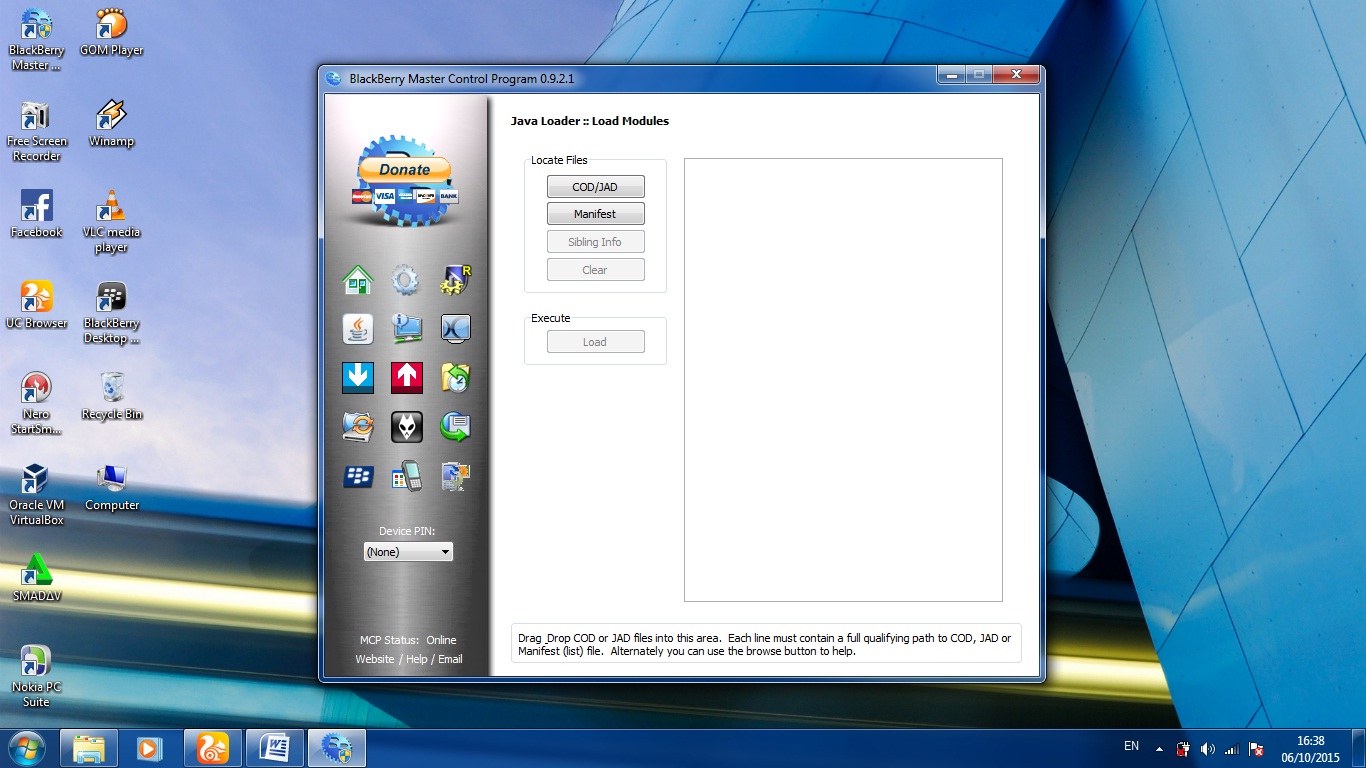This screenshot has width=1366, height=768.
Task: Select the GOM Player desktop shortcut
Action: click(x=112, y=33)
